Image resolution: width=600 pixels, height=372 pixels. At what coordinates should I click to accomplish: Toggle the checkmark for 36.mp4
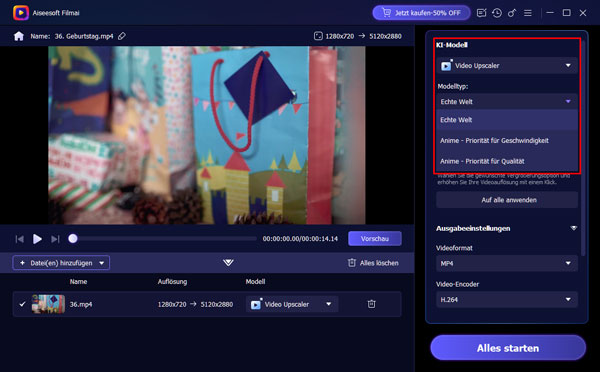(x=22, y=304)
